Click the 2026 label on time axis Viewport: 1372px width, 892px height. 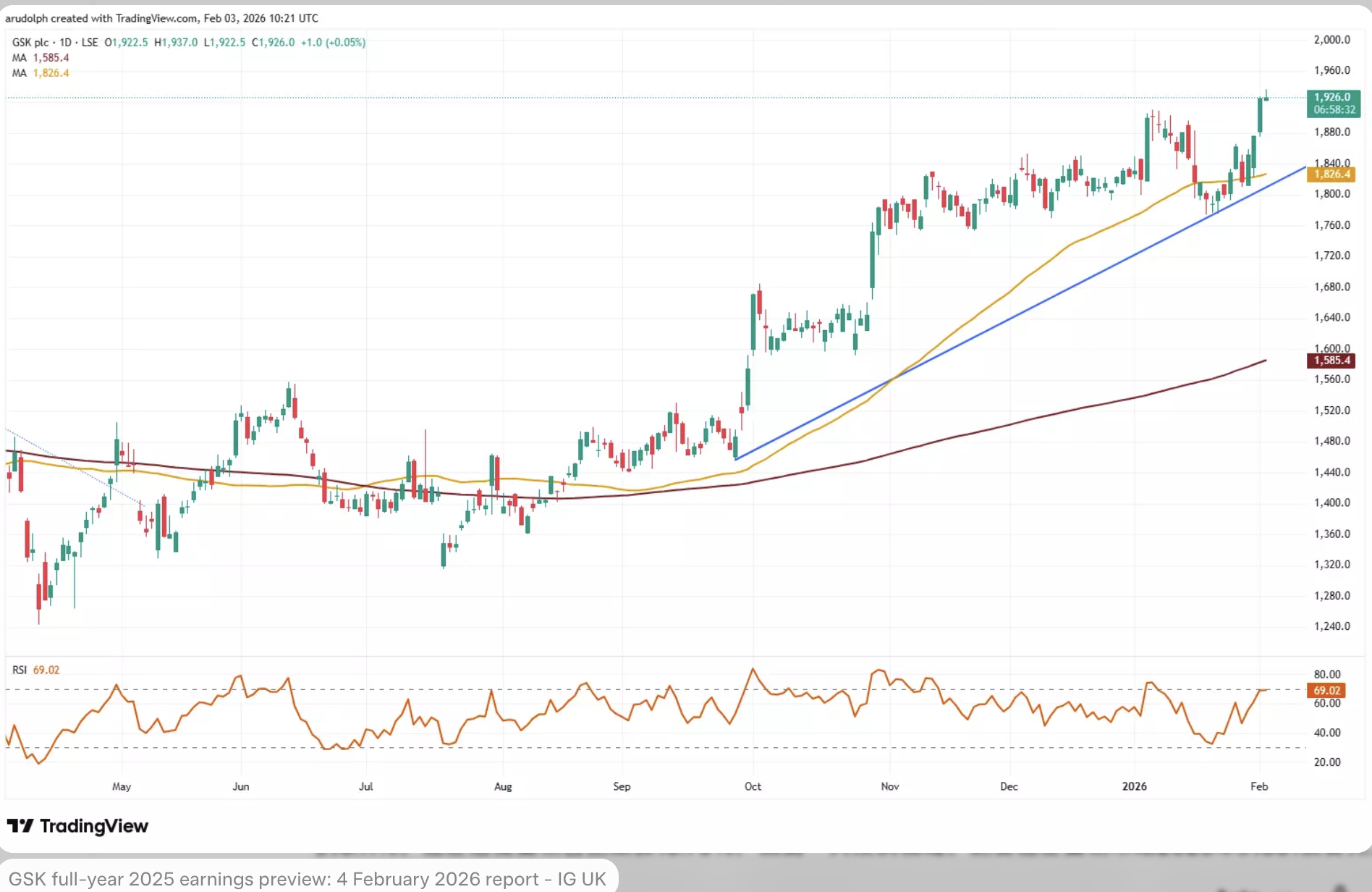click(x=1134, y=786)
